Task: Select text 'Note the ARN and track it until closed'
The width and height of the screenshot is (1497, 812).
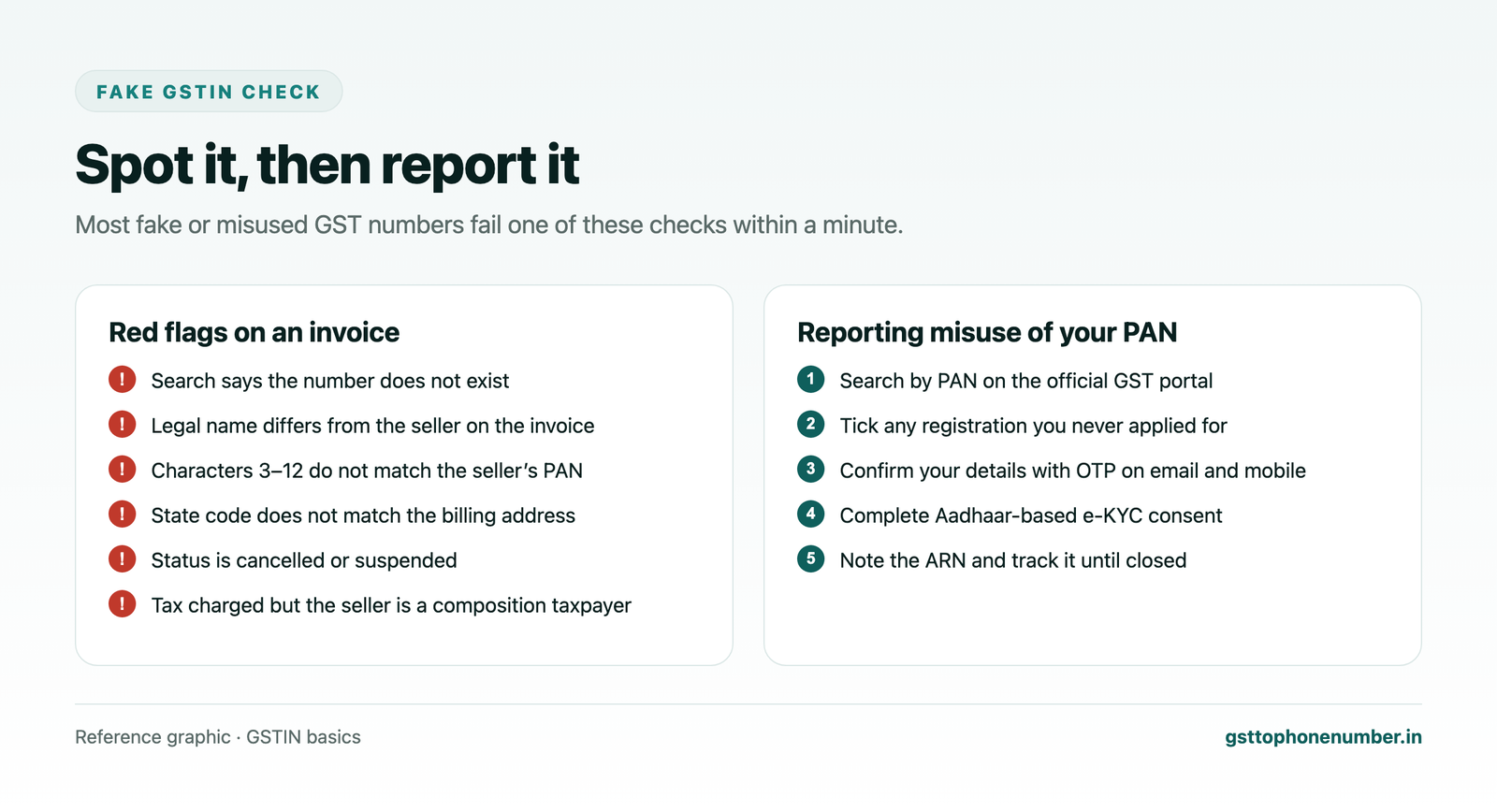Action: (x=1013, y=560)
